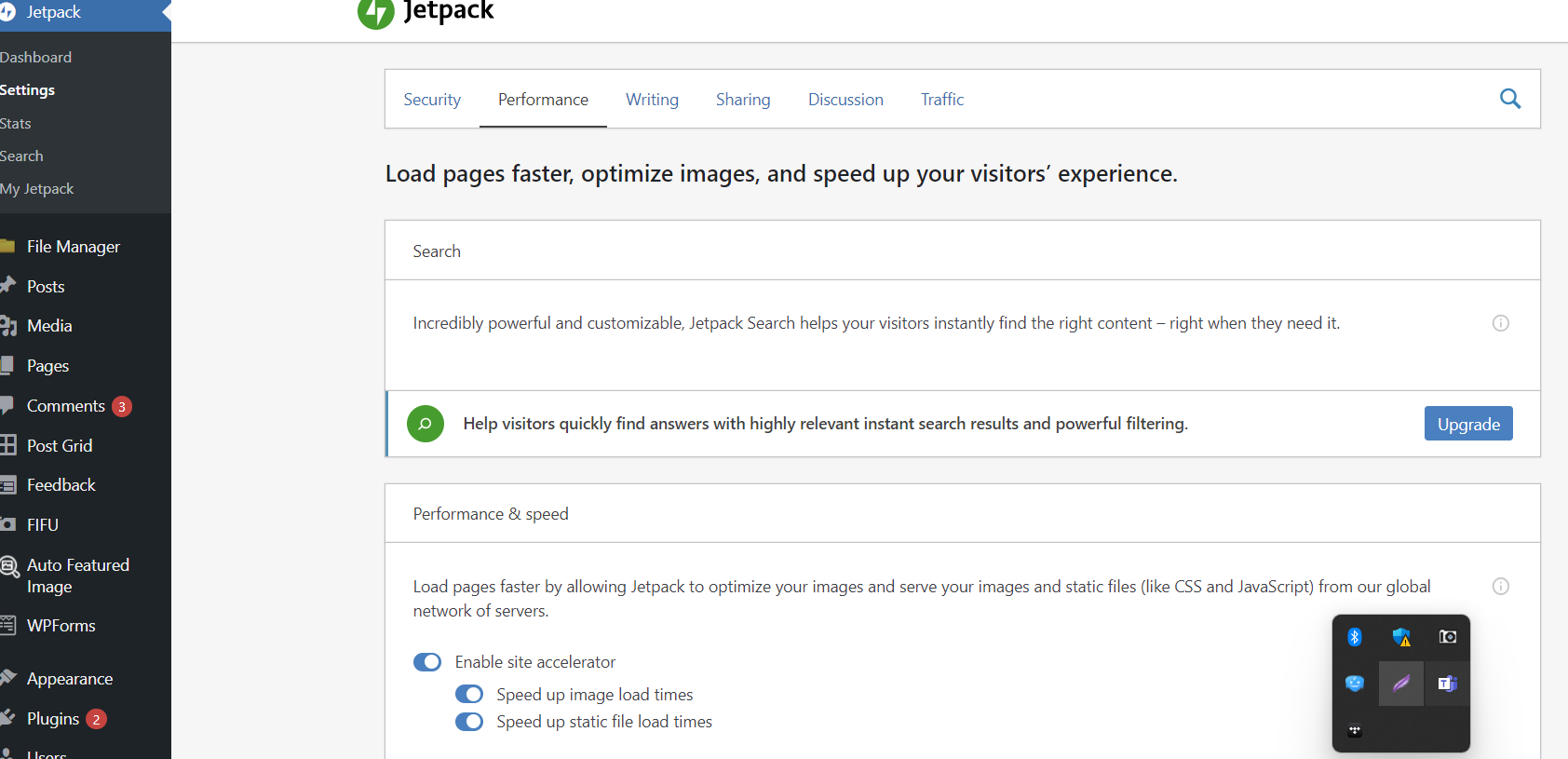Open the Writing tab

652,100
